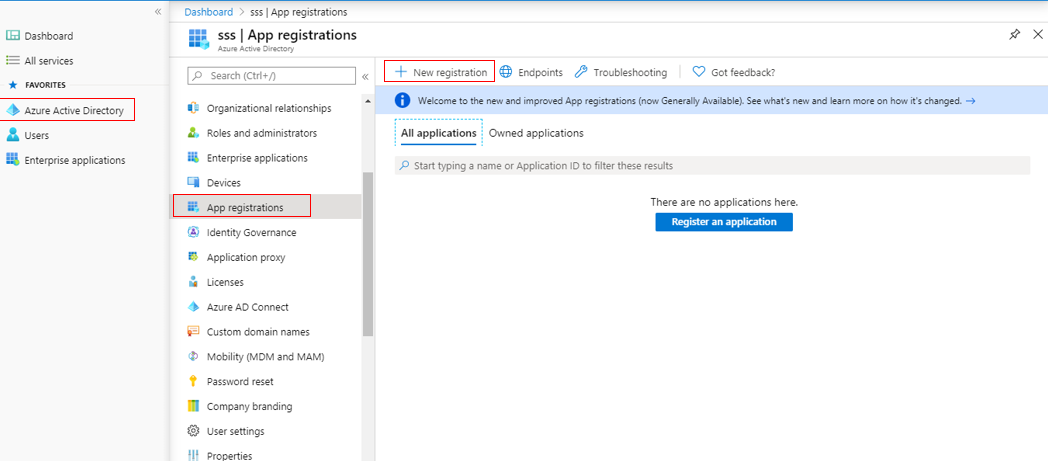Click the Mobility (MDM and MAM) icon

pos(194,357)
